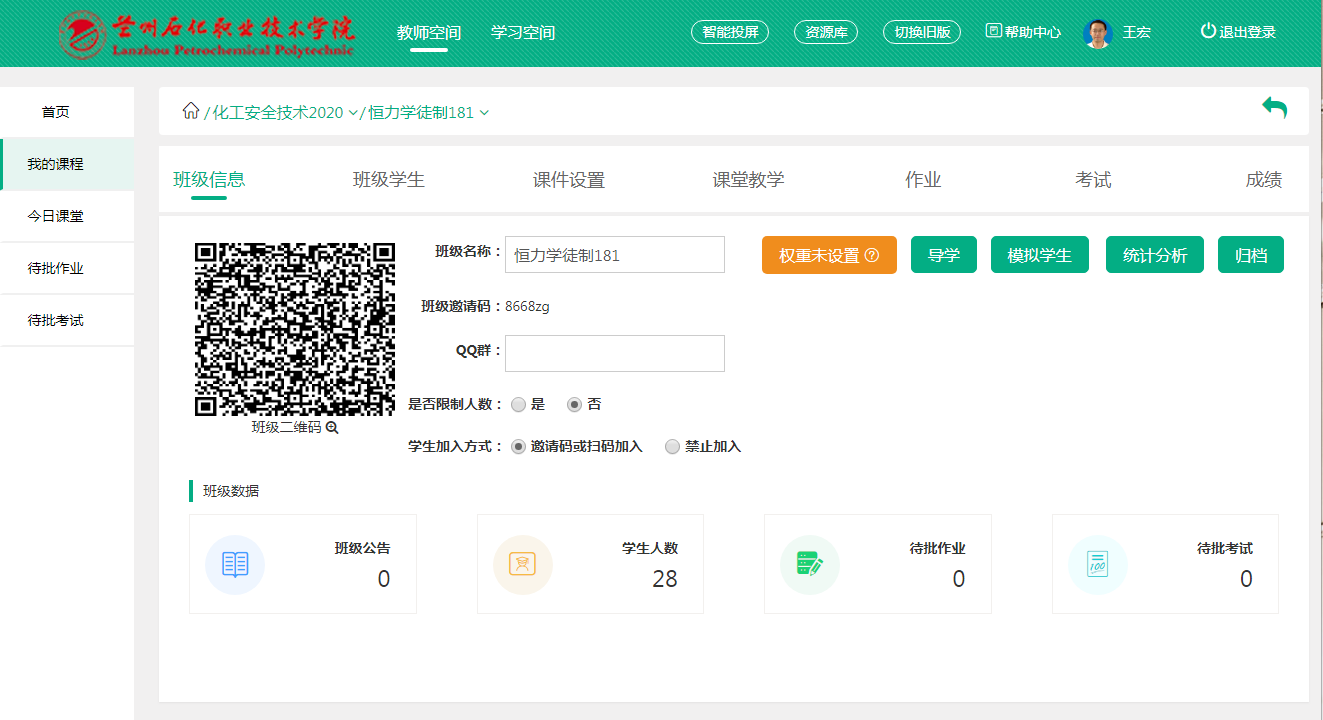Click the 学生人数 count 28

pos(665,579)
